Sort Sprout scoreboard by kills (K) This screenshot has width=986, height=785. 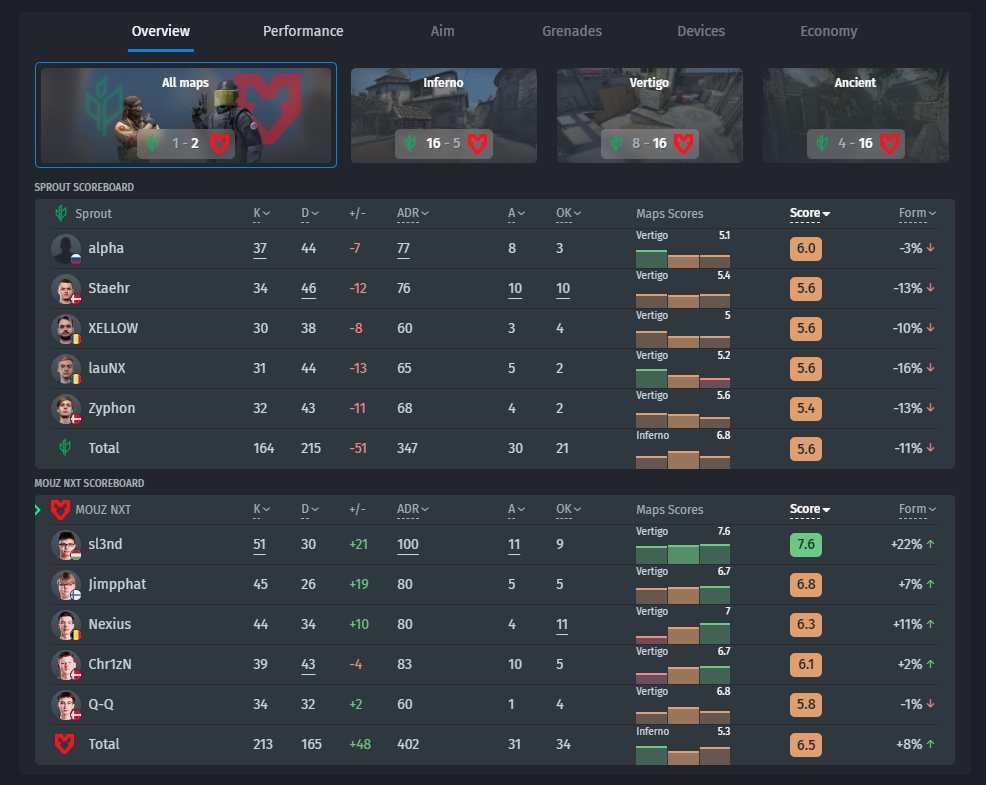click(x=262, y=213)
